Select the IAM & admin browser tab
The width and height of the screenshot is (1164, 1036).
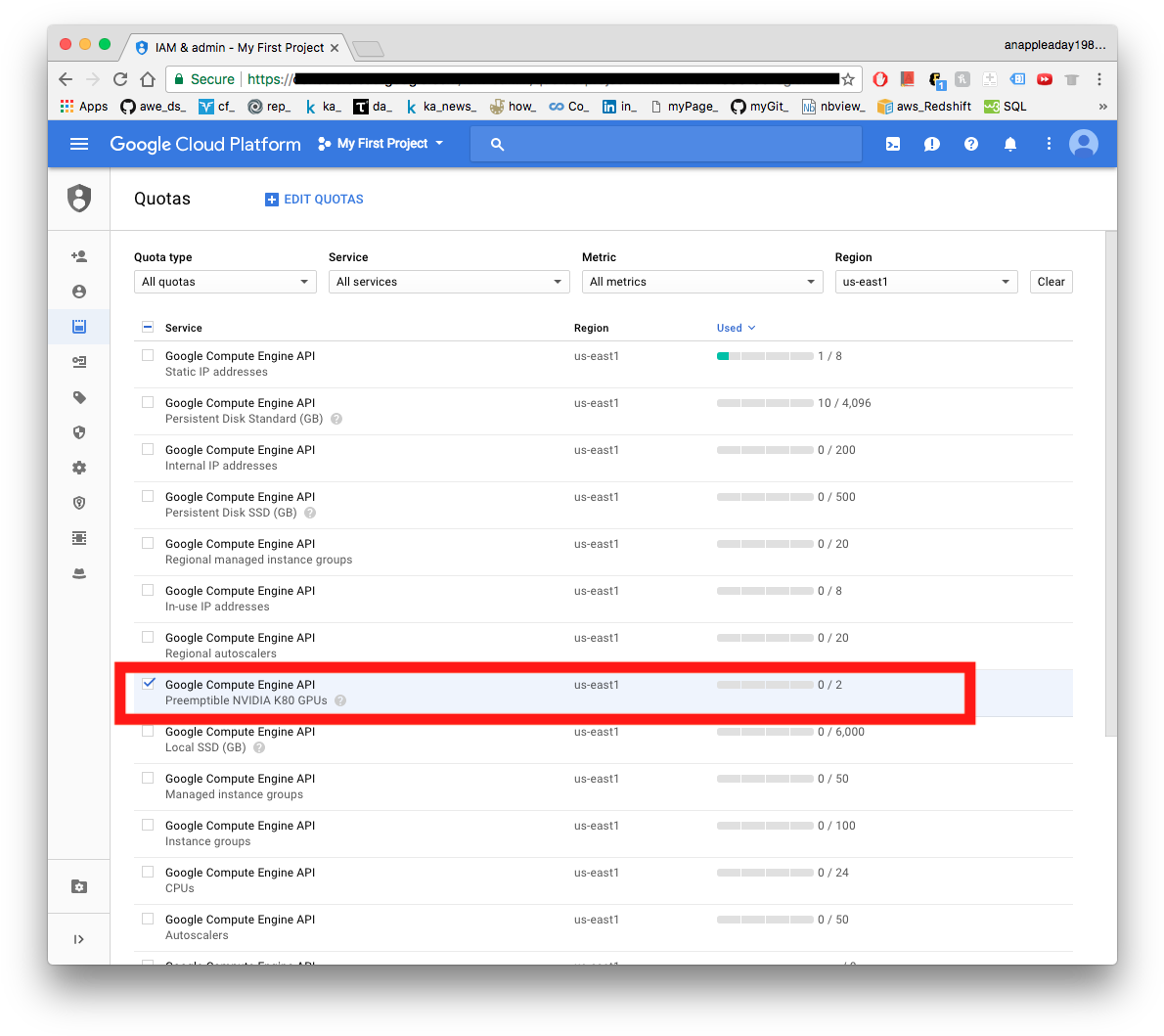pyautogui.click(x=236, y=48)
